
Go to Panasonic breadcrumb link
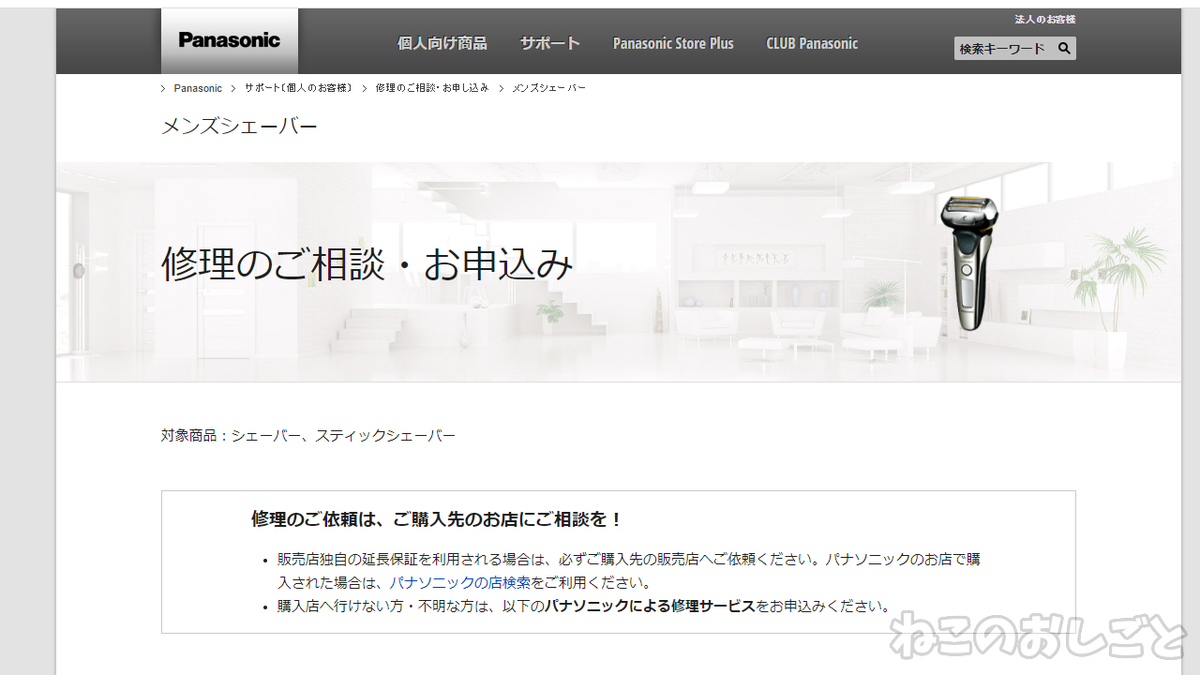click(198, 88)
